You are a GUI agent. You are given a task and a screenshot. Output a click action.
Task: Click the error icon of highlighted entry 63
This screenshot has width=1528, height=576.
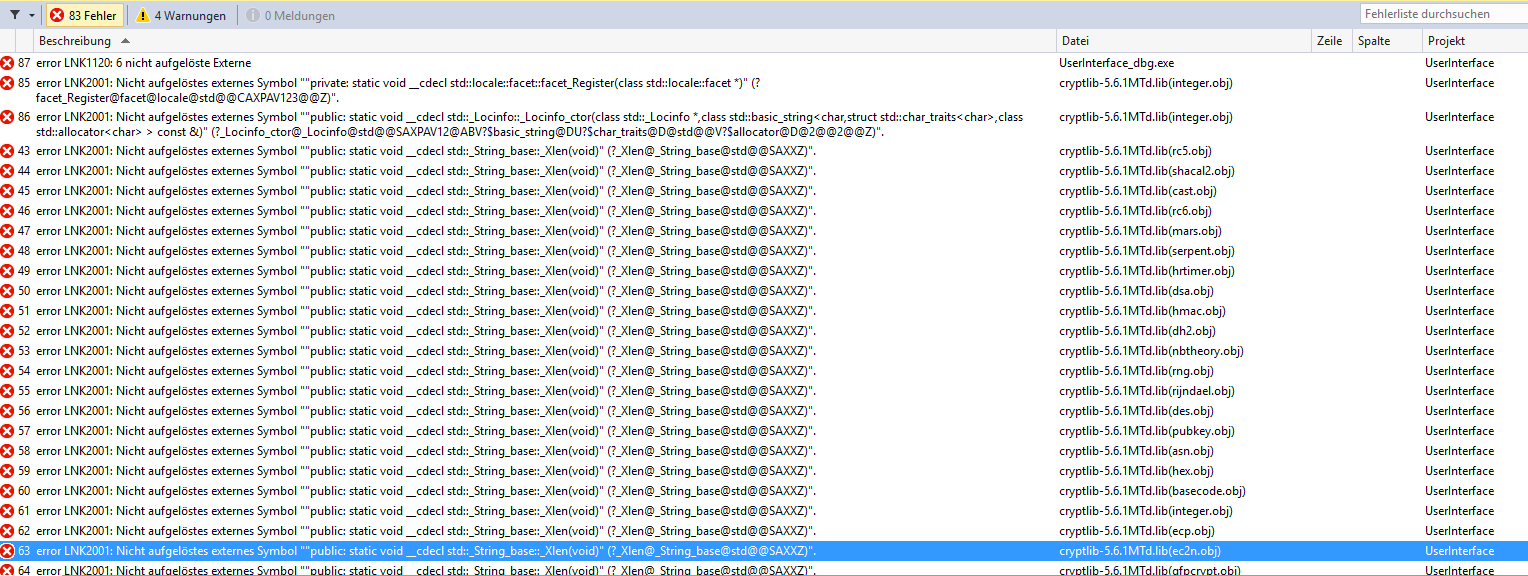click(8, 551)
